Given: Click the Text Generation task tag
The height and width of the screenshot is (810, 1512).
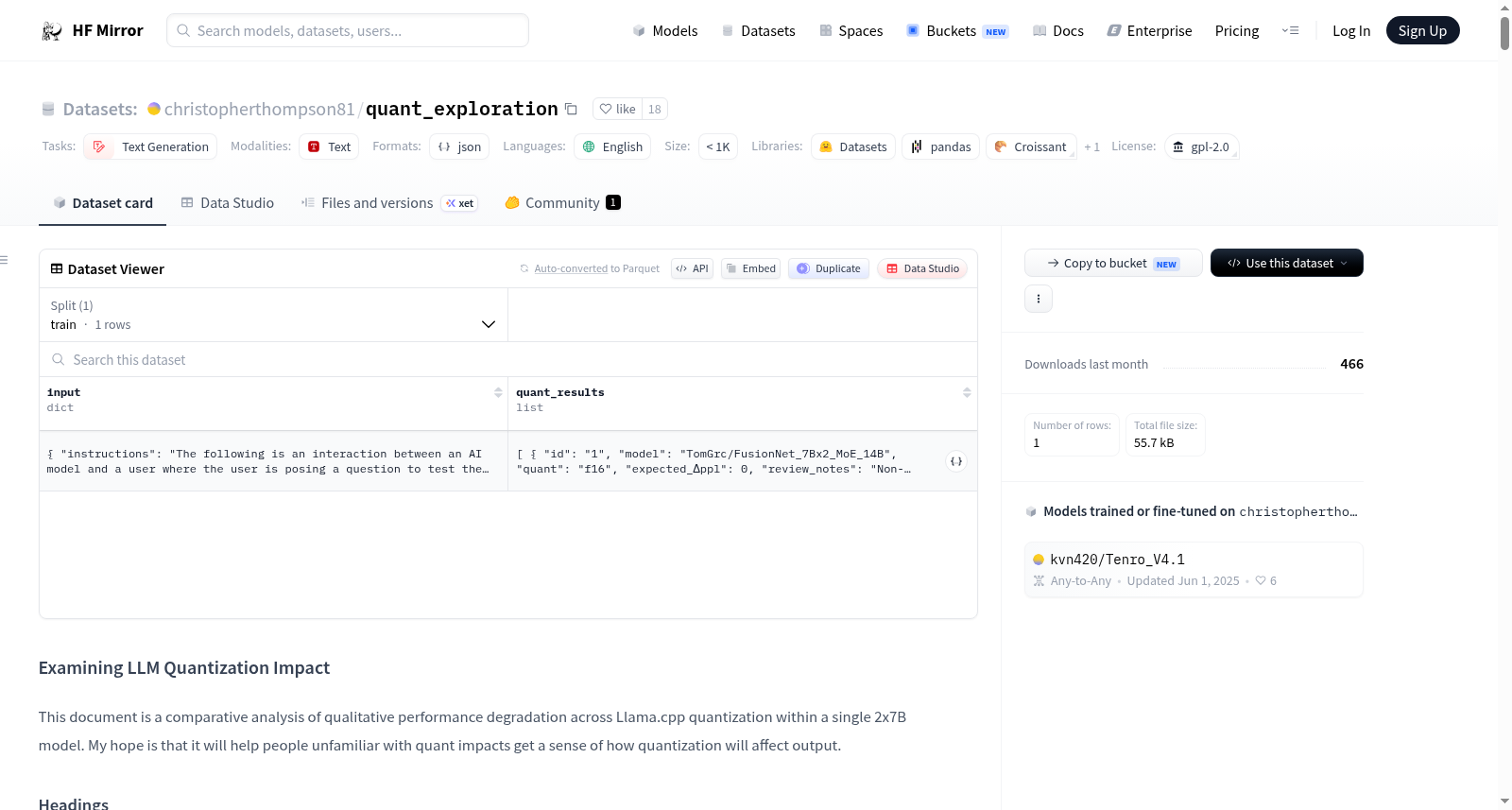Looking at the screenshot, I should coord(150,146).
